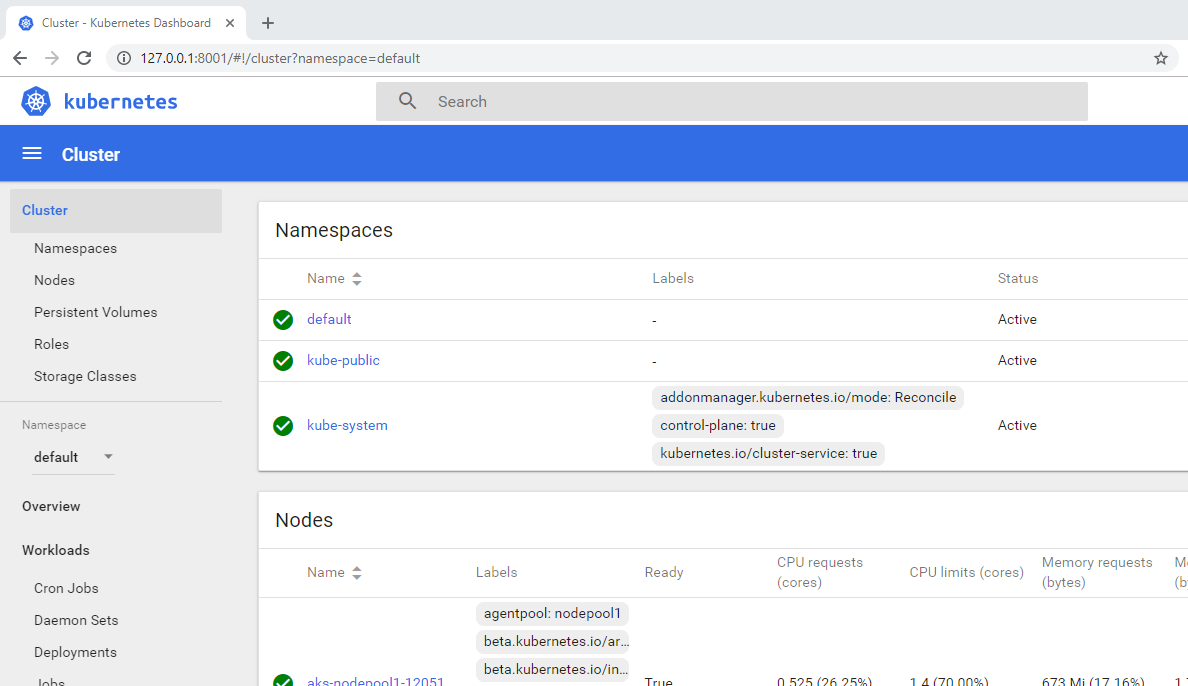
Task: Go back with browser back arrow
Action: (x=20, y=58)
